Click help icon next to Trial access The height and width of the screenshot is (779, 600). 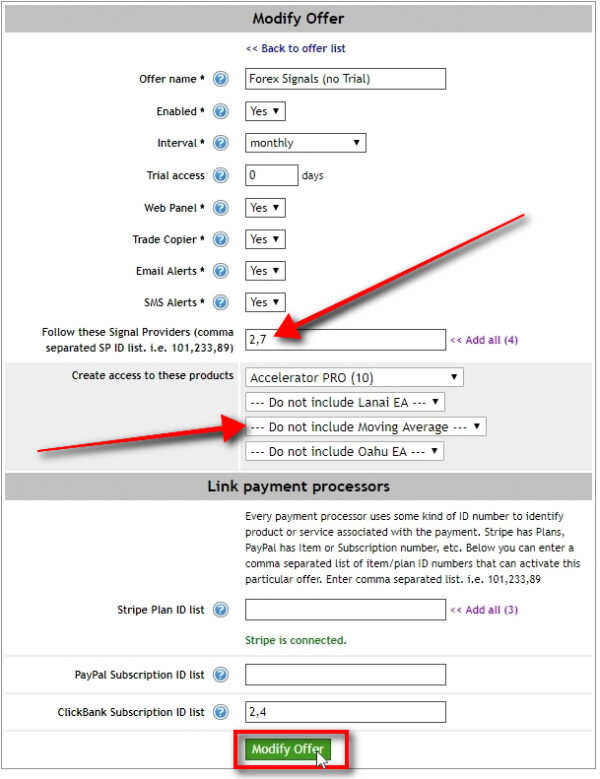(x=221, y=175)
